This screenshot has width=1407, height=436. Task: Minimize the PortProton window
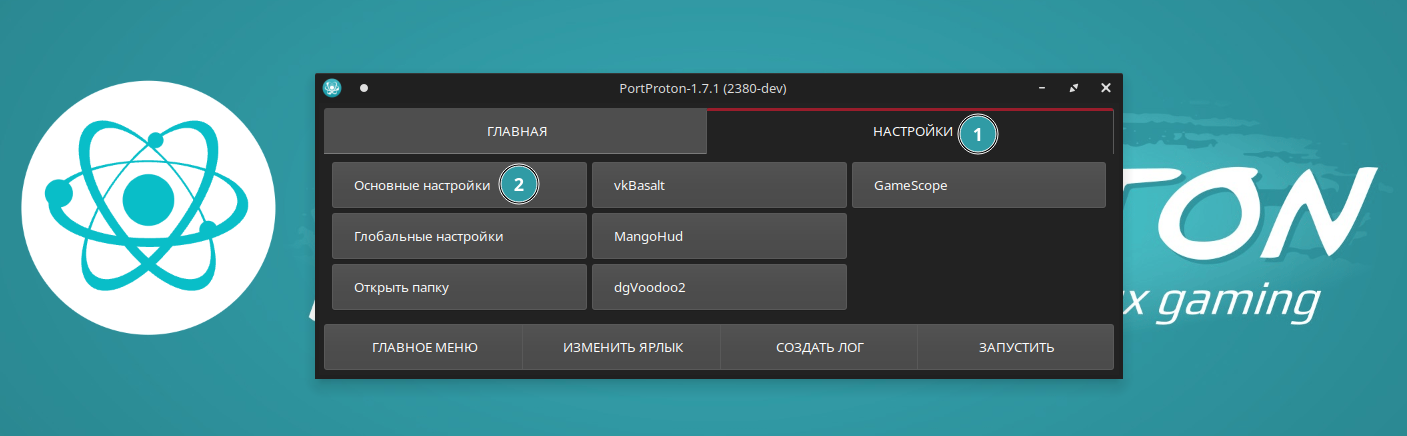[x=1042, y=88]
